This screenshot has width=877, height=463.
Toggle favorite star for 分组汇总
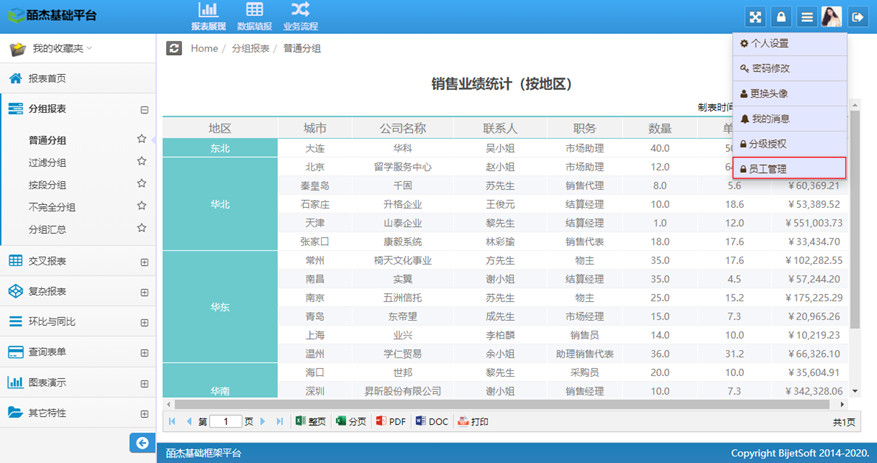click(142, 229)
